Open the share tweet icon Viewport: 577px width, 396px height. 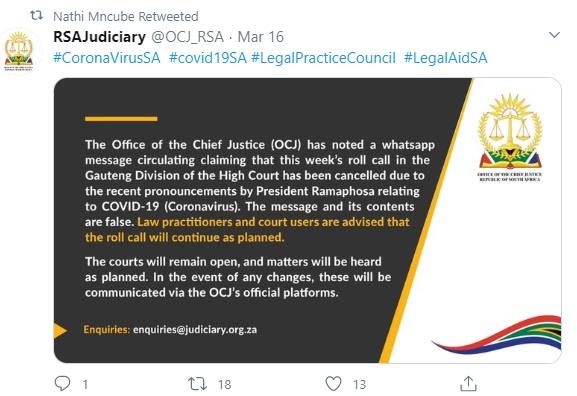468,383
